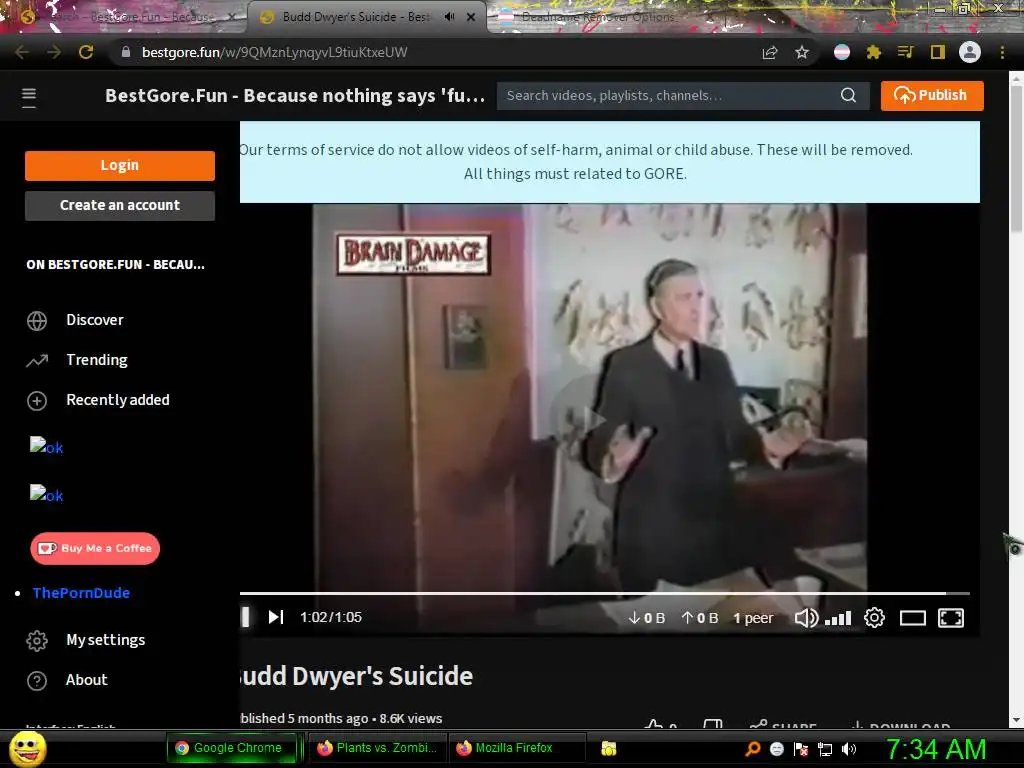Click the address bar URL
Image resolution: width=1024 pixels, height=768 pixels.
(x=274, y=52)
